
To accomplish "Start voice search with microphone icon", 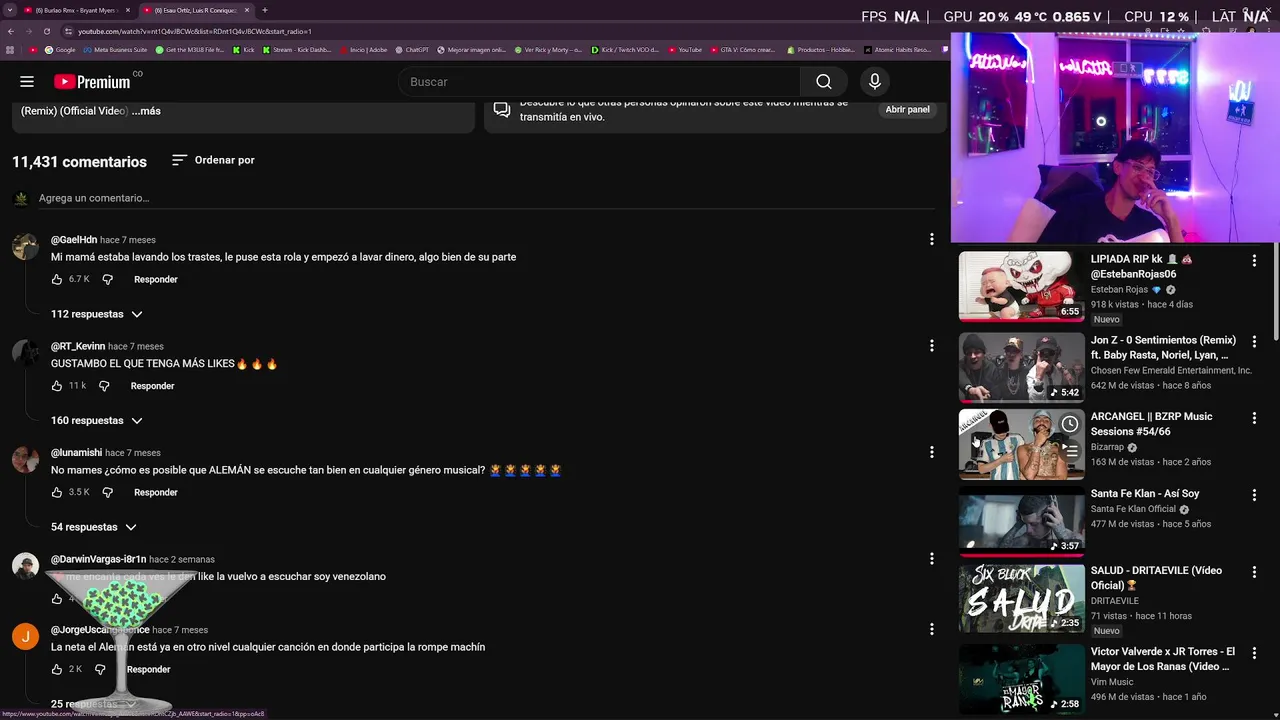I will tap(875, 82).
